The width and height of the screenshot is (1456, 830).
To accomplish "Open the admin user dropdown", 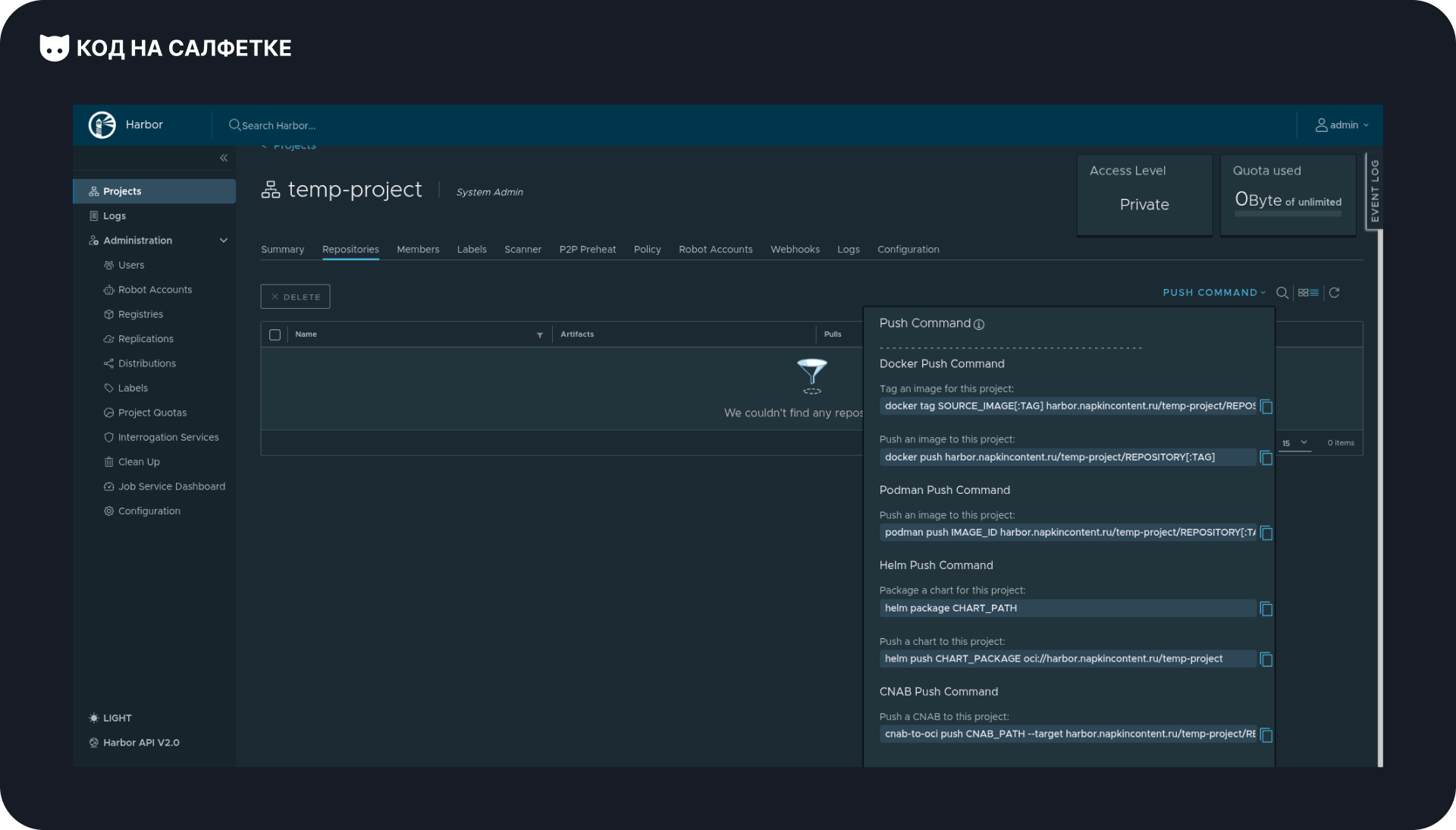I will [x=1342, y=125].
